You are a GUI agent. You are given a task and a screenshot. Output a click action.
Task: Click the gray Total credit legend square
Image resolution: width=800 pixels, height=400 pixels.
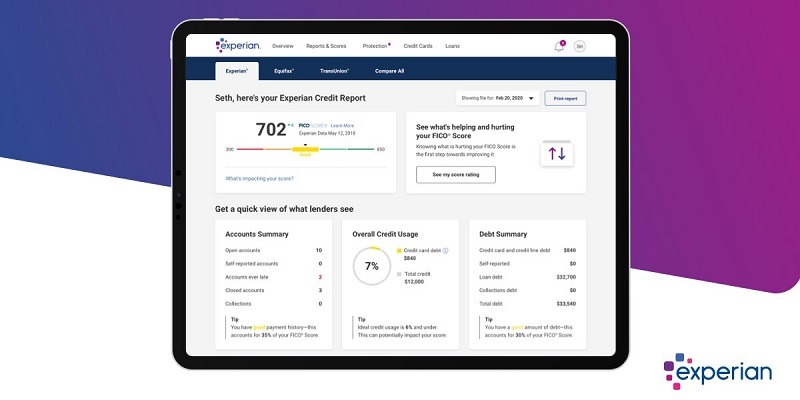(400, 273)
